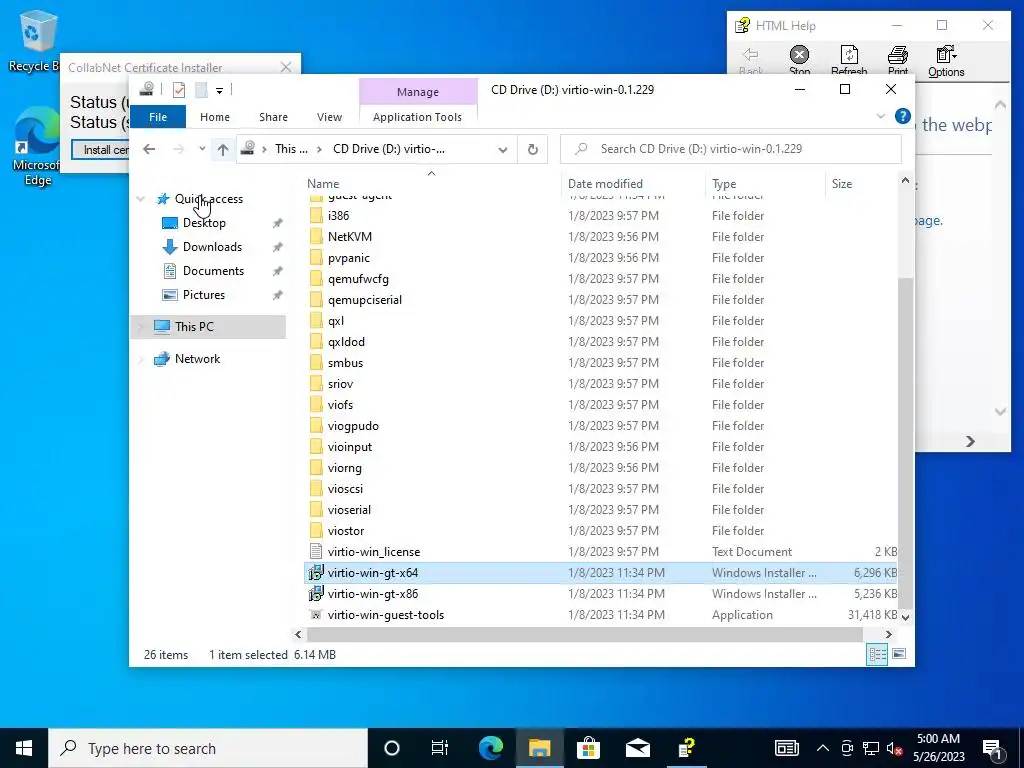Open the File tab
The image size is (1024, 768).
click(x=158, y=117)
